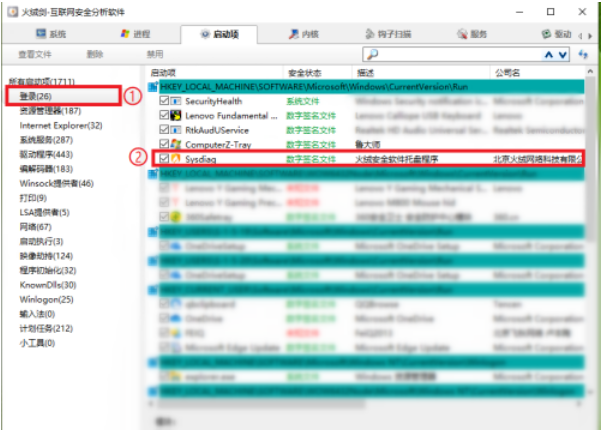Jump to next search result arrow
This screenshot has height=433, width=603.
[563, 55]
